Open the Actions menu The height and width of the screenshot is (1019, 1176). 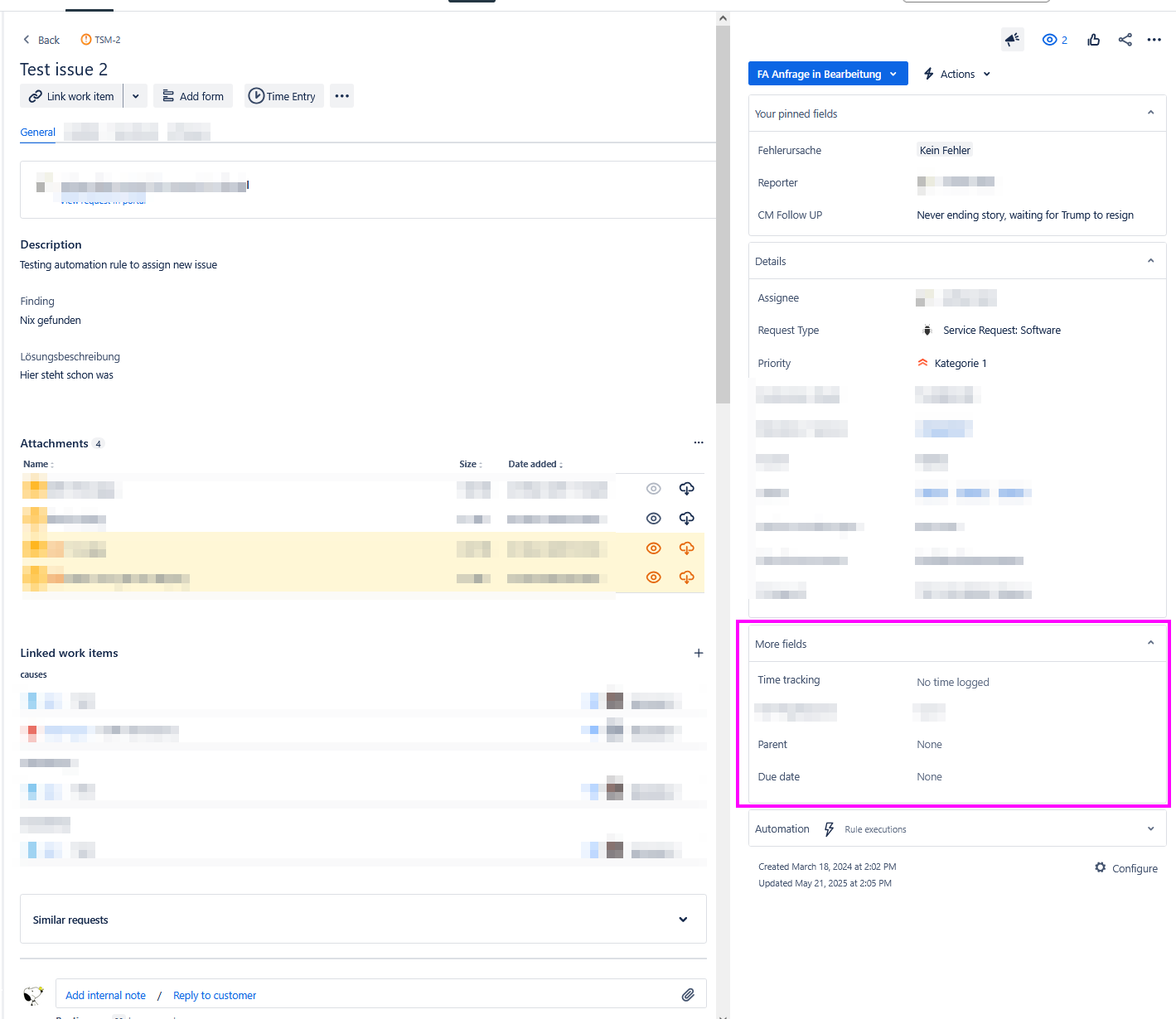click(x=957, y=74)
